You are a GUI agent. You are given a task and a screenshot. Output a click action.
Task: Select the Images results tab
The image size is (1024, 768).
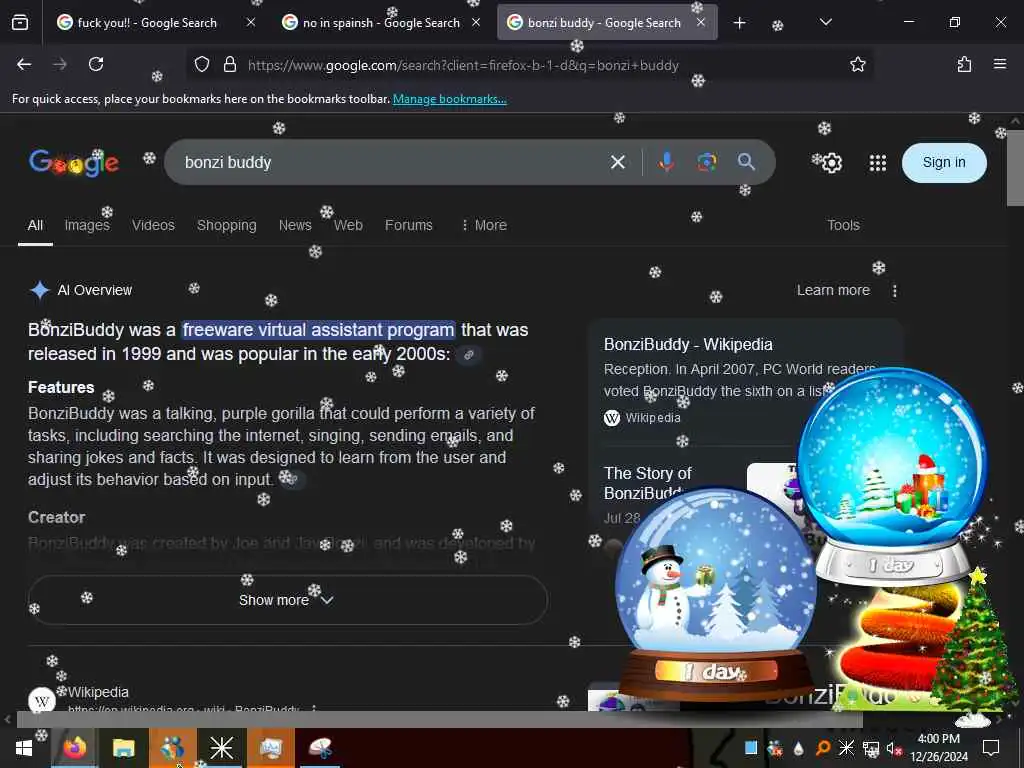point(87,225)
